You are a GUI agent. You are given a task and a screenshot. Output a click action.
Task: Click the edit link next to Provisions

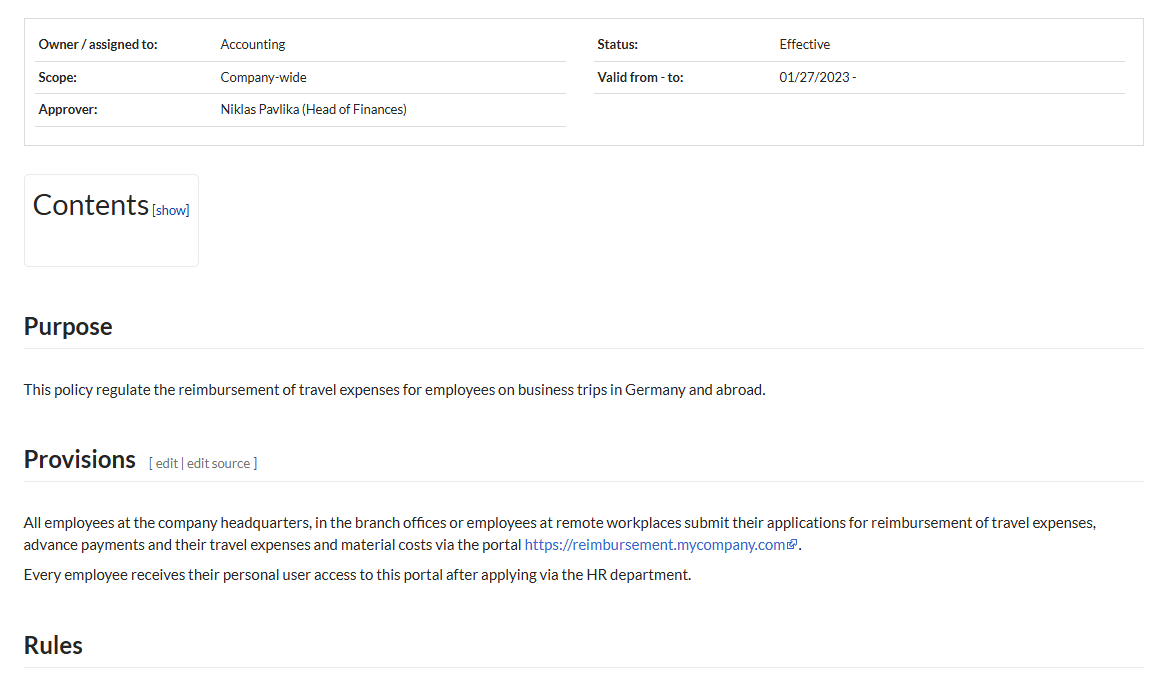(167, 463)
